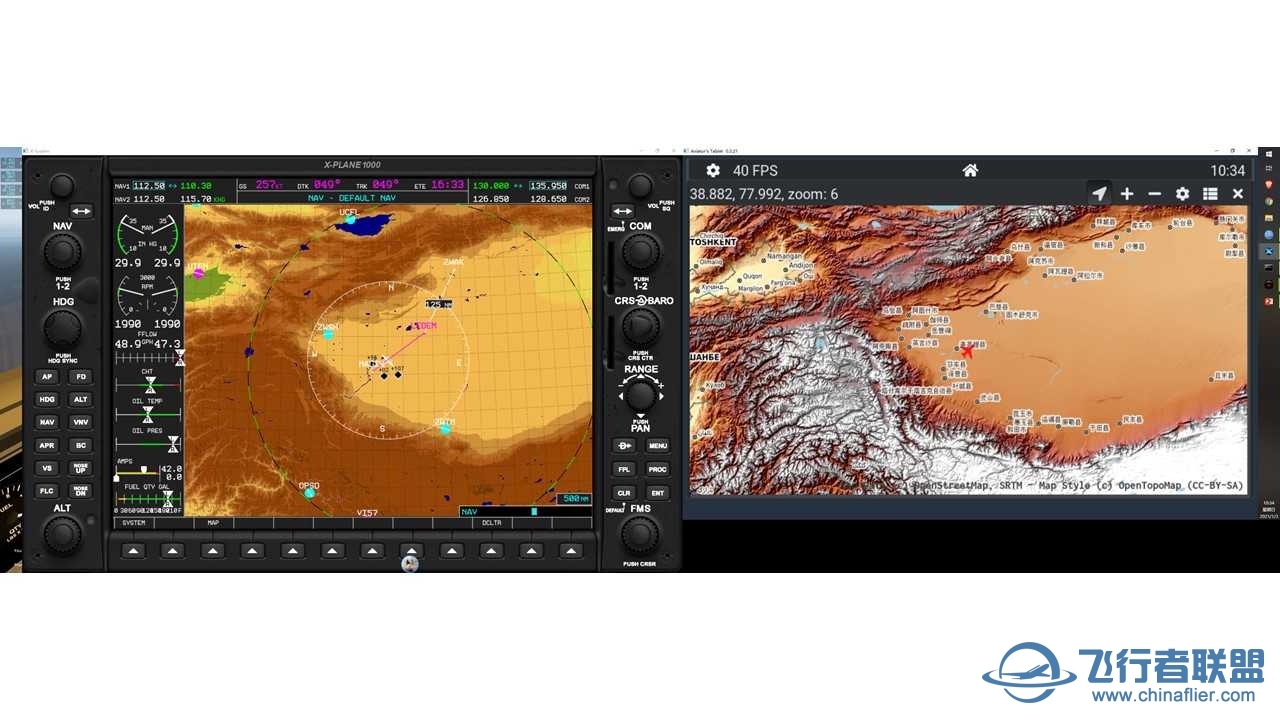The height and width of the screenshot is (720, 1280).
Task: Select the MAP softkey label
Action: tap(213, 523)
